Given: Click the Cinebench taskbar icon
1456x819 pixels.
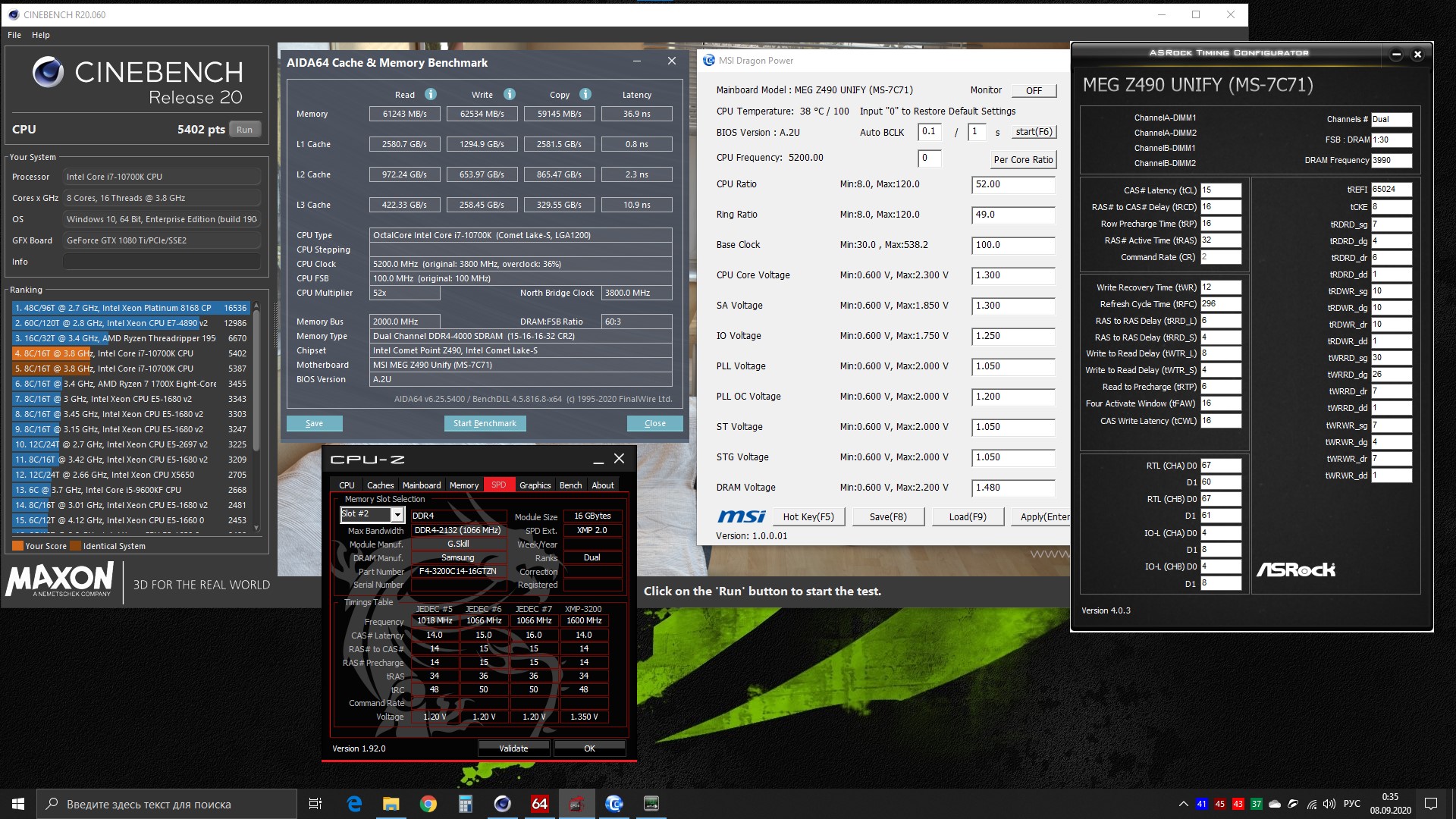Looking at the screenshot, I should (502, 804).
